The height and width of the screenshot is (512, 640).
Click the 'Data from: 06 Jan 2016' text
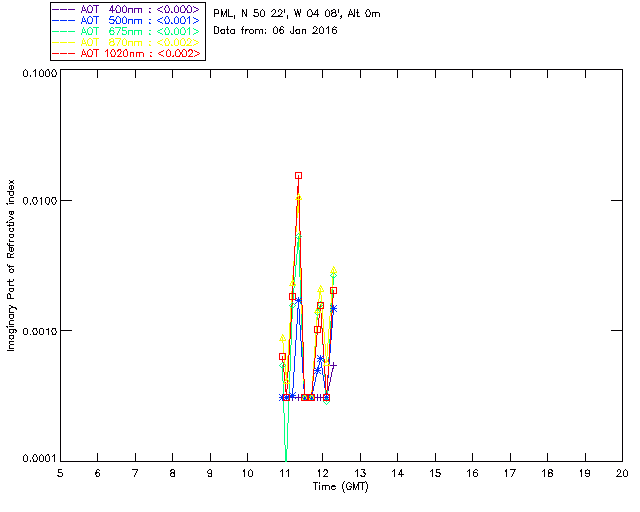click(275, 31)
